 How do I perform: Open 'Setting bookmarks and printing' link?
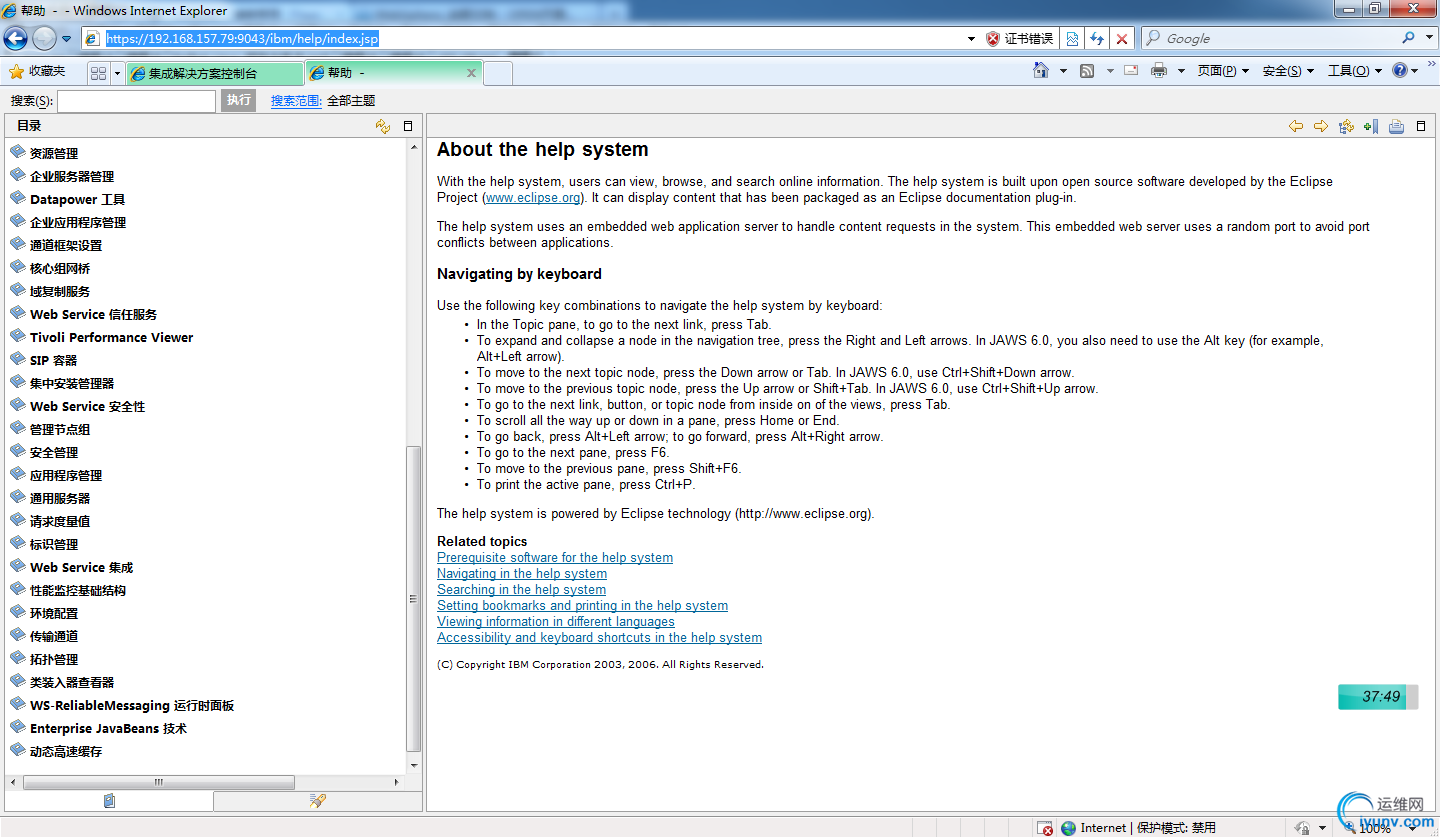click(582, 606)
